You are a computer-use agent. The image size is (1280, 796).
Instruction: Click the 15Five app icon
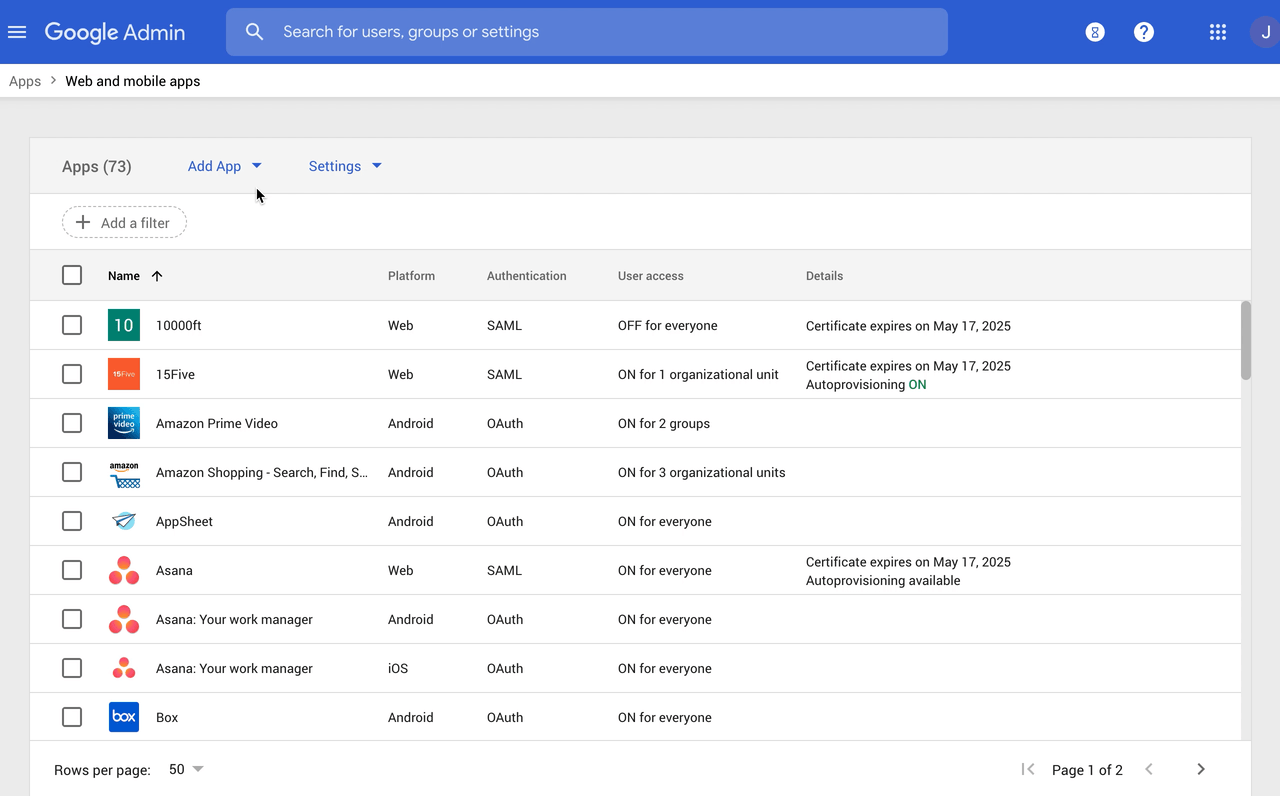pyautogui.click(x=124, y=374)
